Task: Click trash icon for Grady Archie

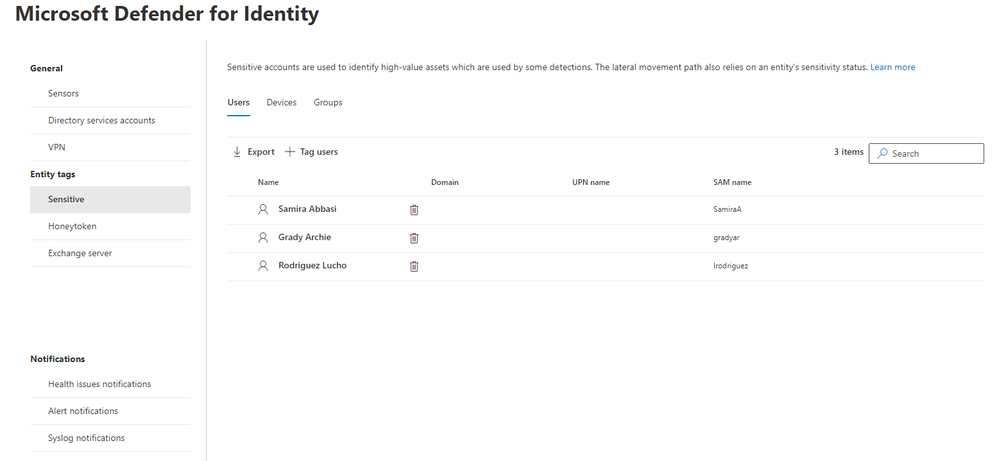Action: point(414,238)
